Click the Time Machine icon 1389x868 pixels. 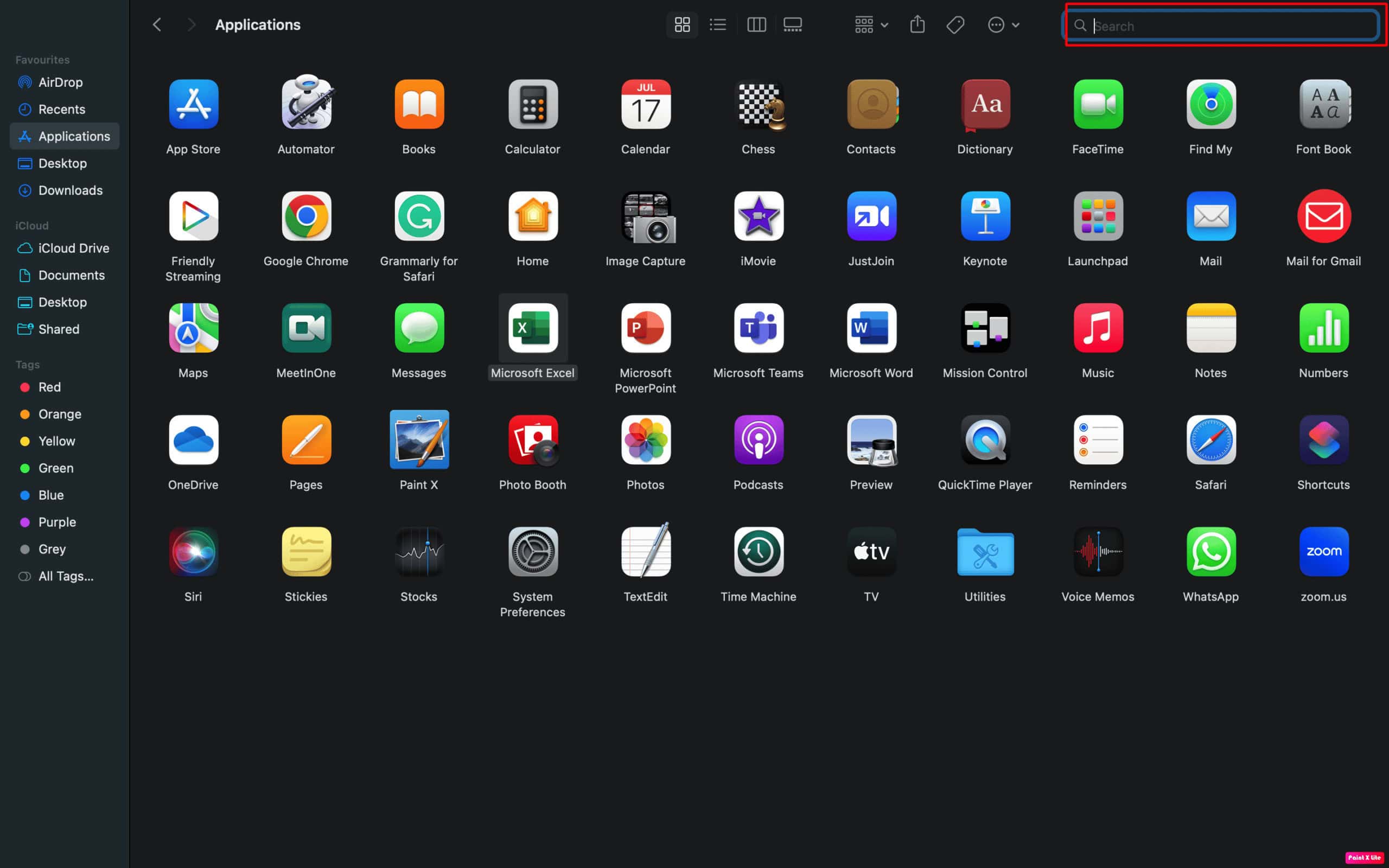[x=759, y=552]
